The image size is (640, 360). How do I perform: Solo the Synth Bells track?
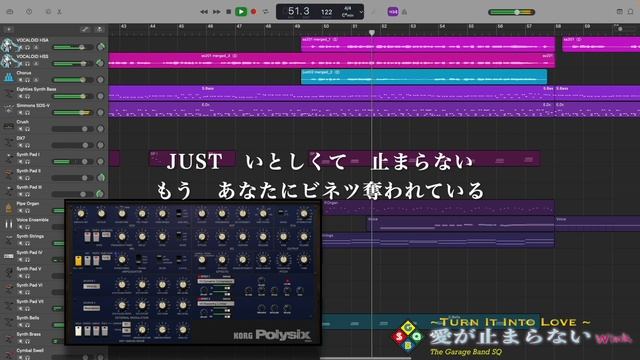point(27,325)
